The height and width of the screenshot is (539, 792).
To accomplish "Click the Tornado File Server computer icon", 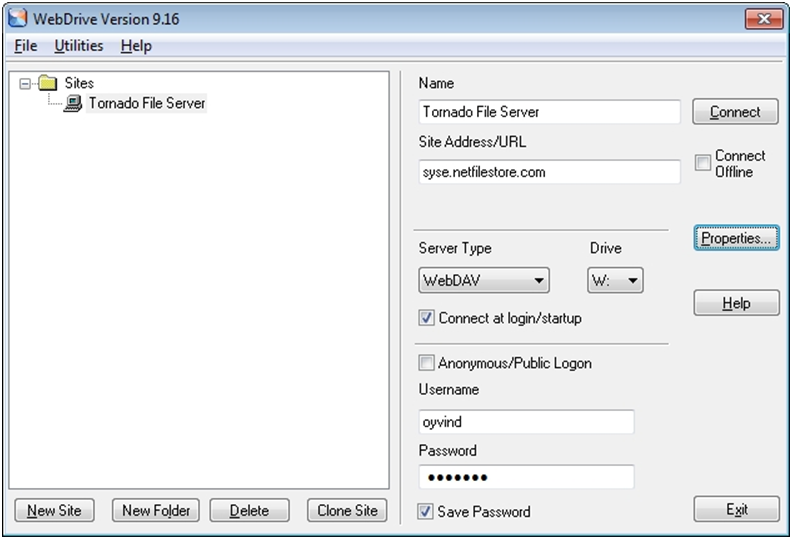I will (x=73, y=103).
